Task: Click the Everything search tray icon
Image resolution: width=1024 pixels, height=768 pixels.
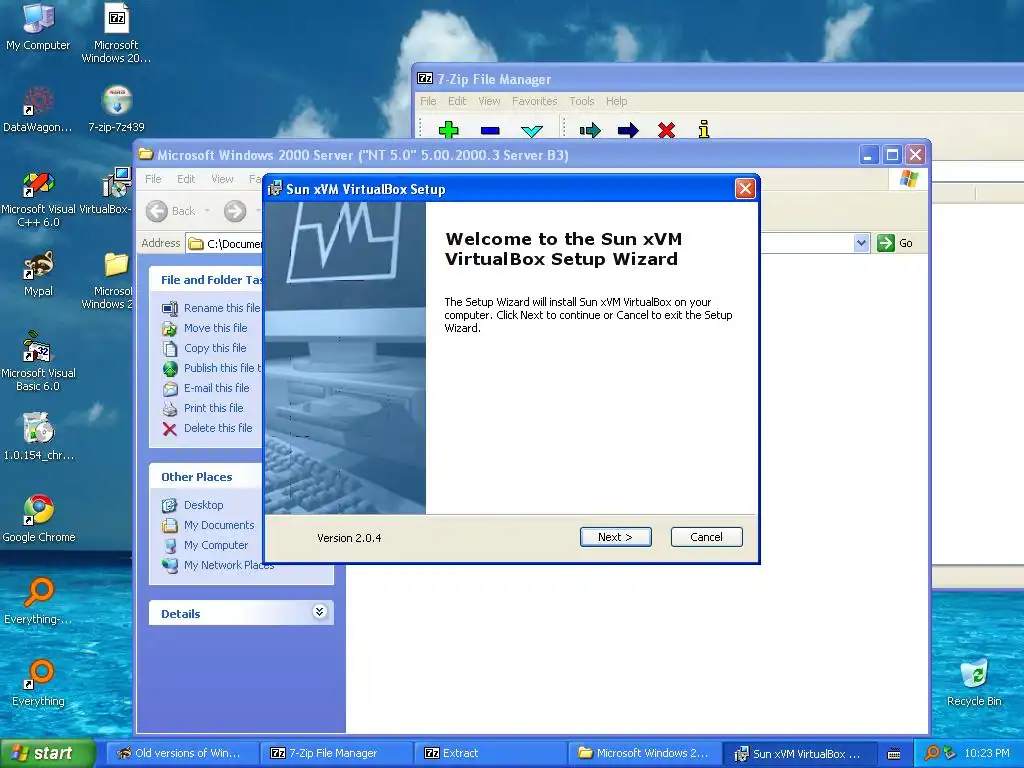Action: [931, 753]
